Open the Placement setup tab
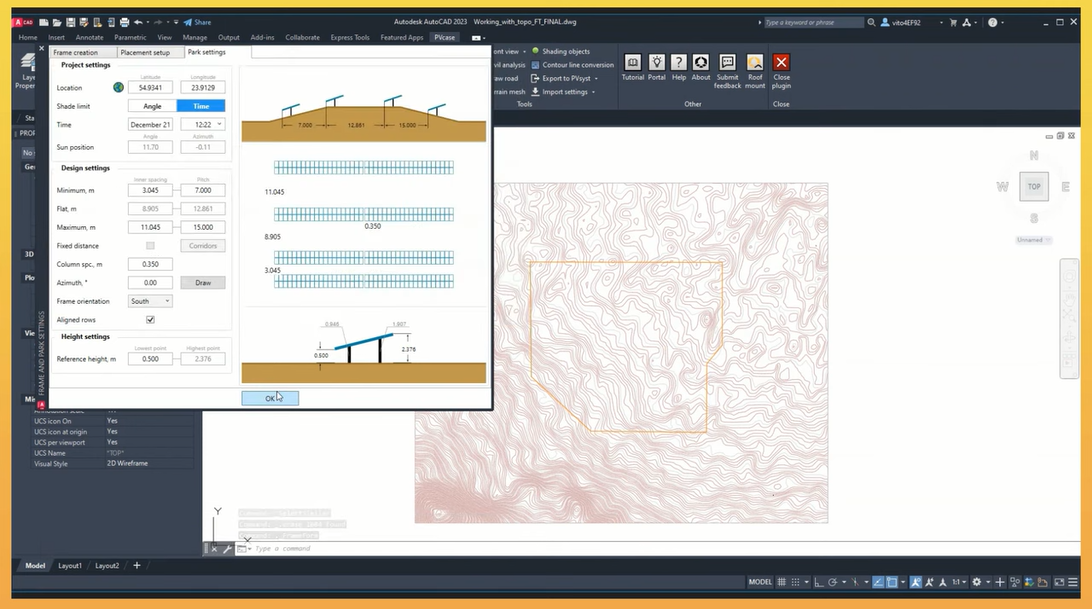 tap(145, 52)
